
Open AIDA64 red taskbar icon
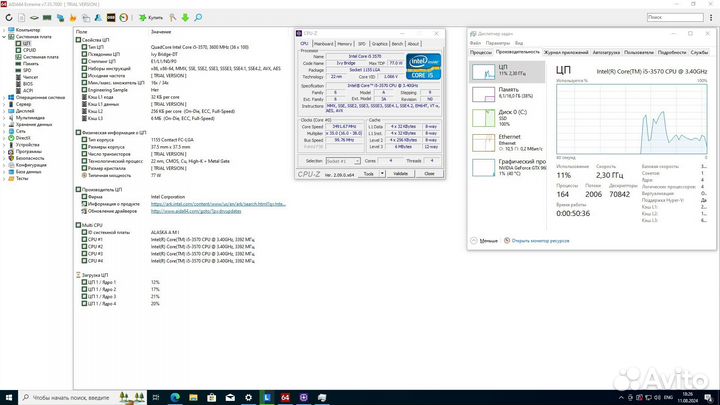tap(285, 398)
